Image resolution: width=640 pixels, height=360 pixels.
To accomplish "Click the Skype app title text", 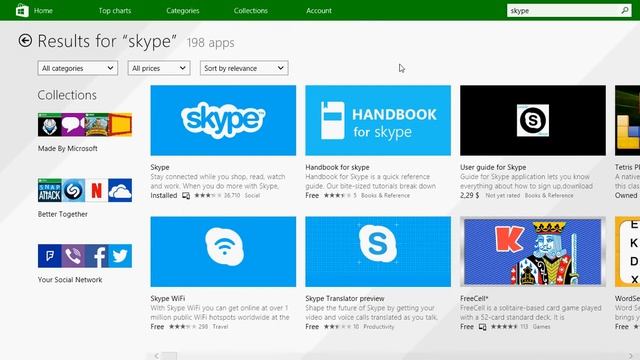I will pyautogui.click(x=160, y=167).
